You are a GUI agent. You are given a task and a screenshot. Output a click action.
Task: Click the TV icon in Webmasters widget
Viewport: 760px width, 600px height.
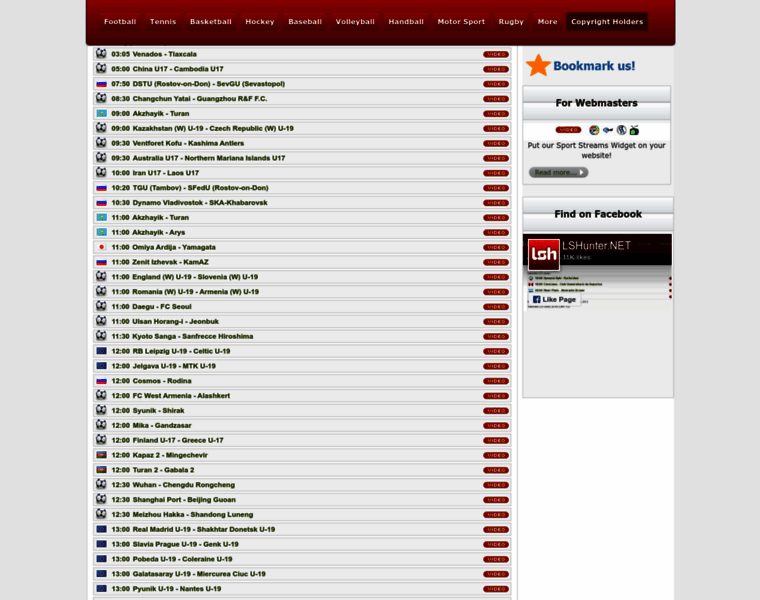[x=634, y=130]
